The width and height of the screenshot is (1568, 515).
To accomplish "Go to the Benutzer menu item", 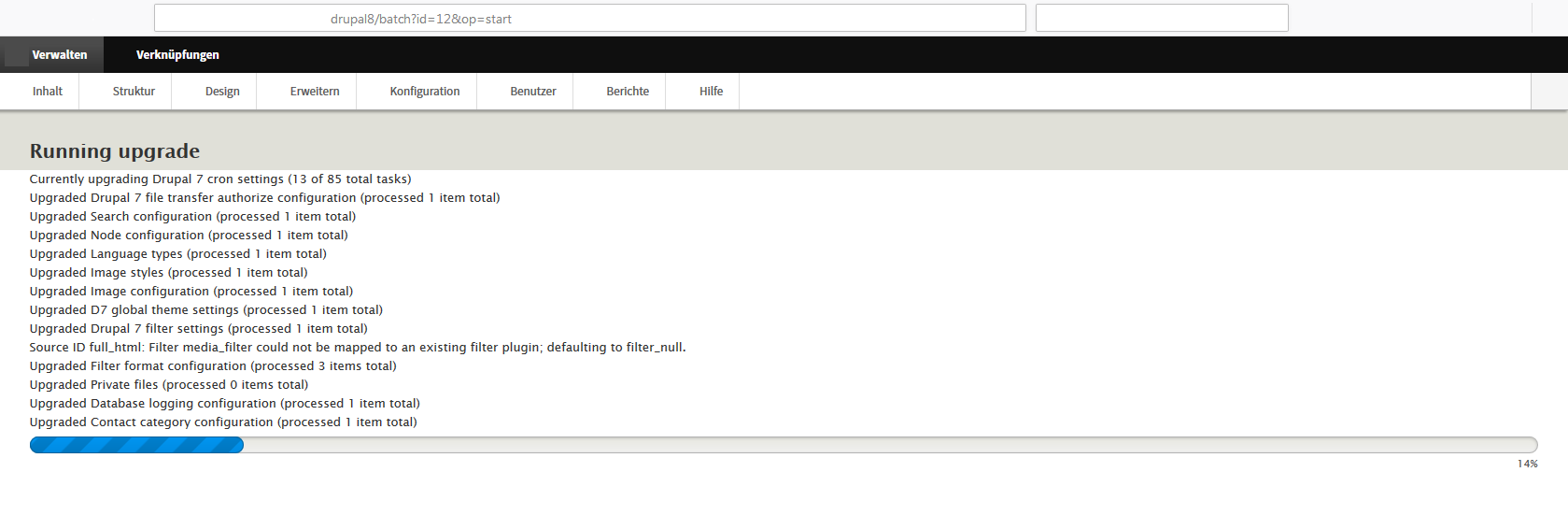I will click(x=533, y=92).
